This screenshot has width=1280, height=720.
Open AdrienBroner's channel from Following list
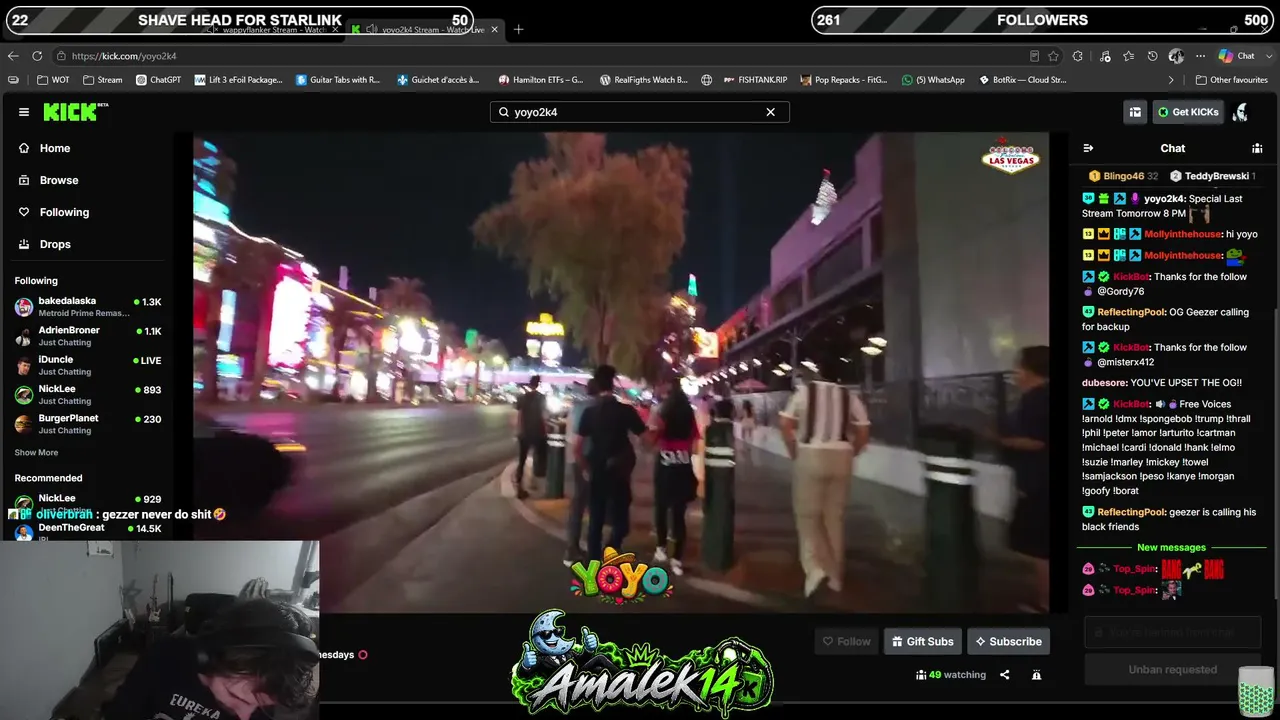click(88, 336)
